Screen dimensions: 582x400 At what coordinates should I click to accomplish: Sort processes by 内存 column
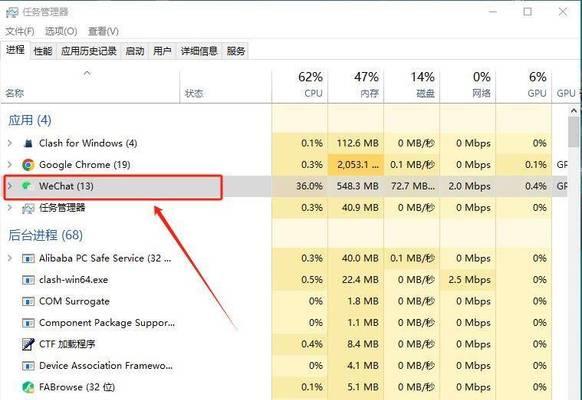pos(356,86)
